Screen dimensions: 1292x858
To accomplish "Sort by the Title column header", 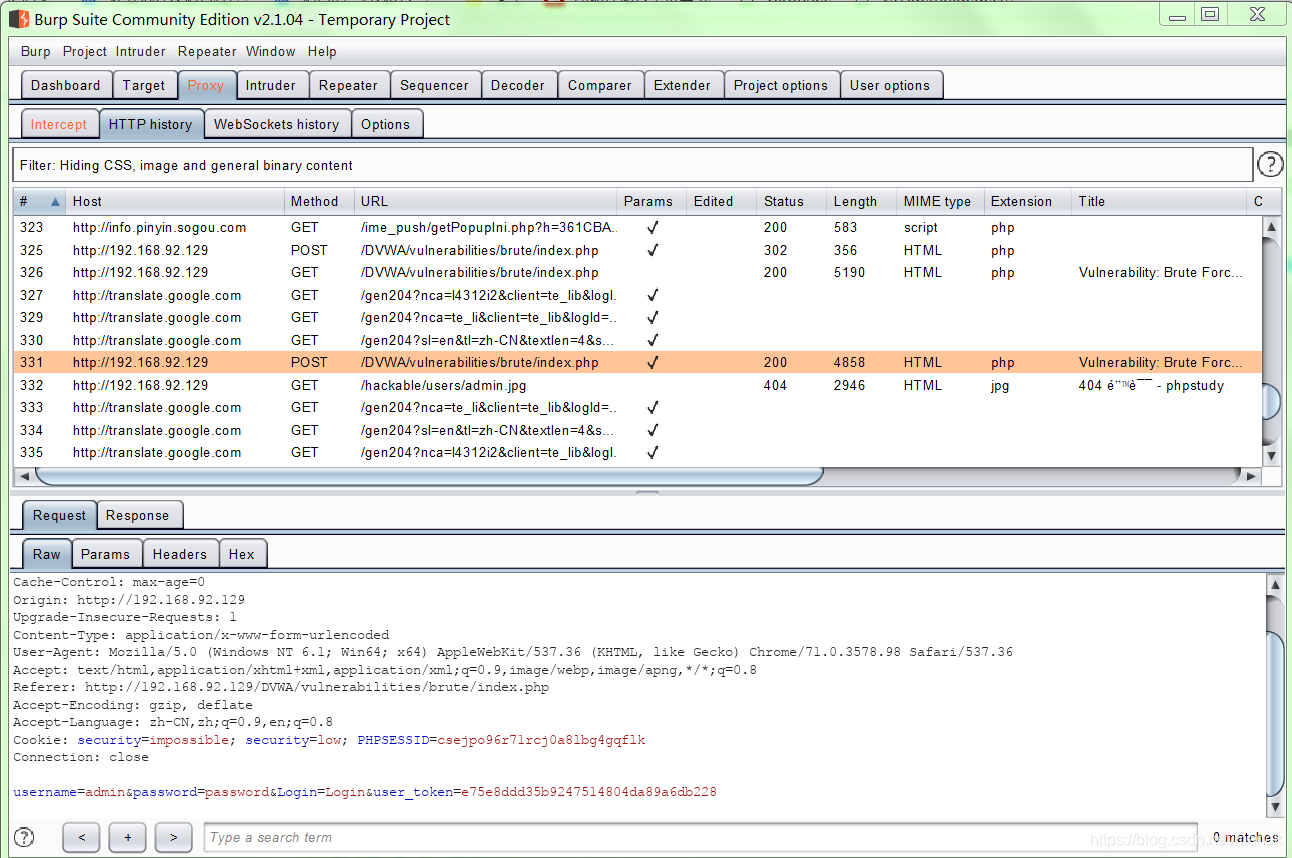I will (1159, 201).
